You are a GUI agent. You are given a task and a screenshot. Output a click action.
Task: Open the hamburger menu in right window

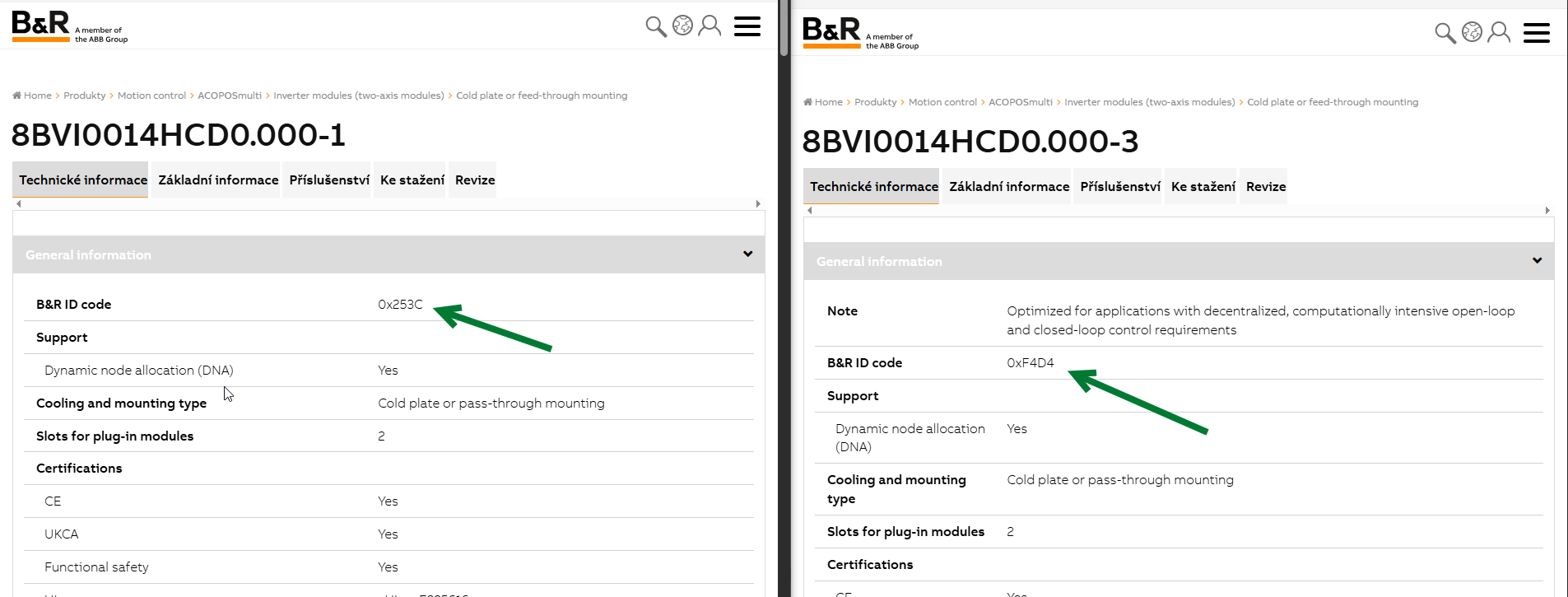pos(1537,33)
